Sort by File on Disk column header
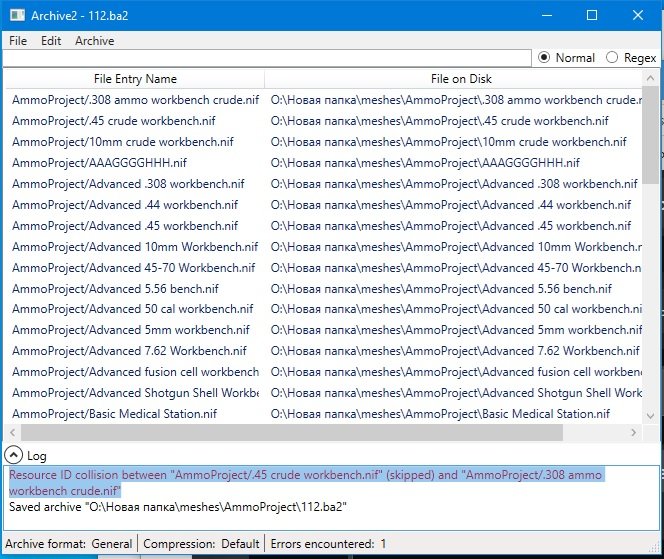 (461, 79)
